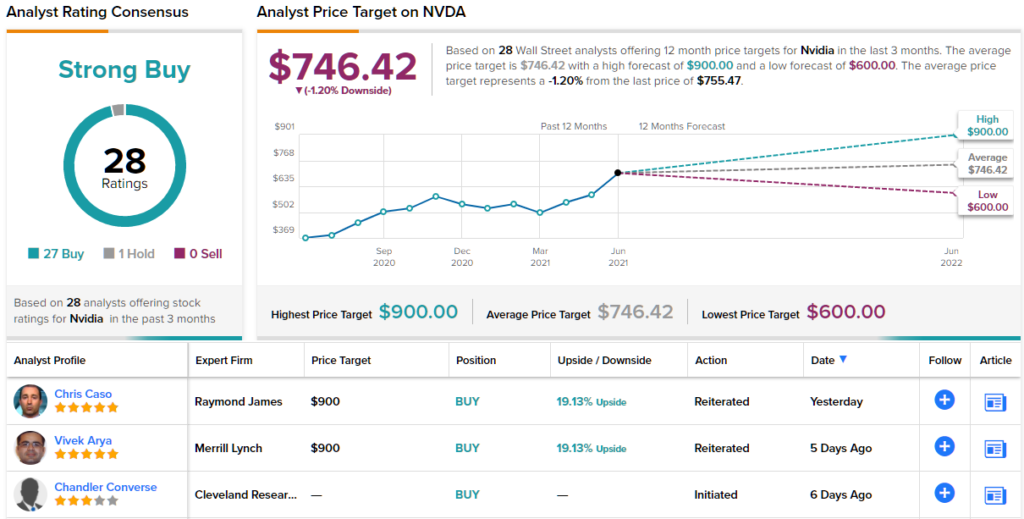Click the gray Hold legend swatch
Image resolution: width=1024 pixels, height=519 pixels.
click(x=109, y=254)
